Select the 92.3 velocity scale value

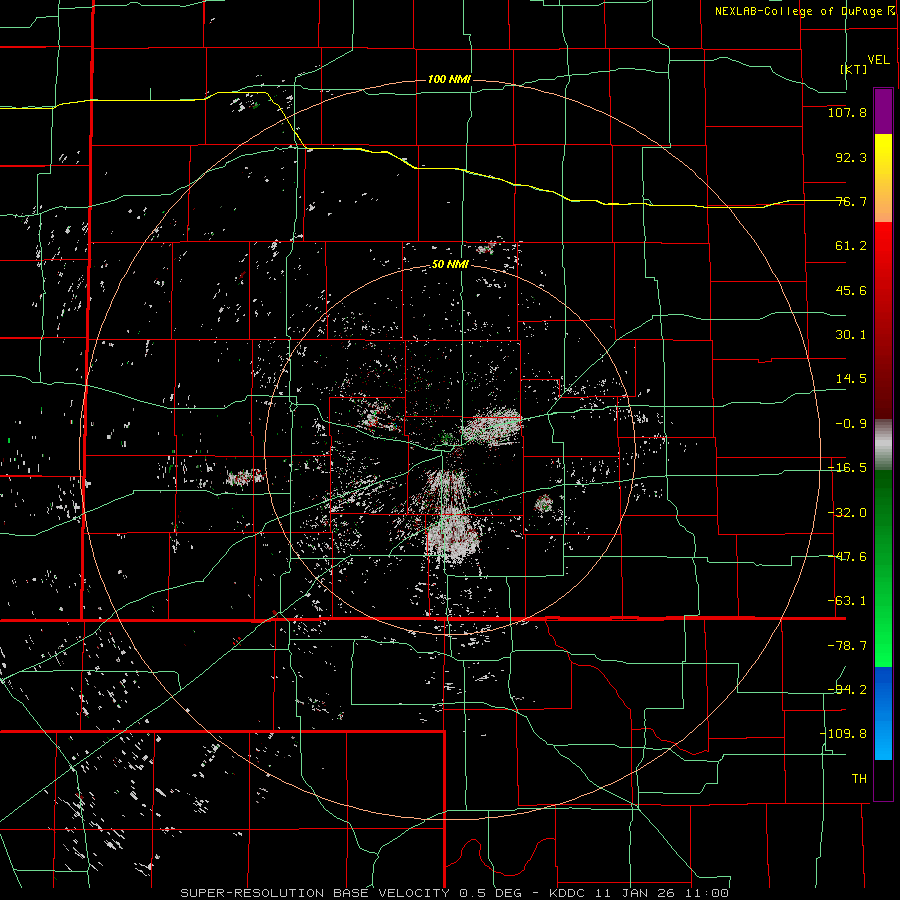pos(851,157)
